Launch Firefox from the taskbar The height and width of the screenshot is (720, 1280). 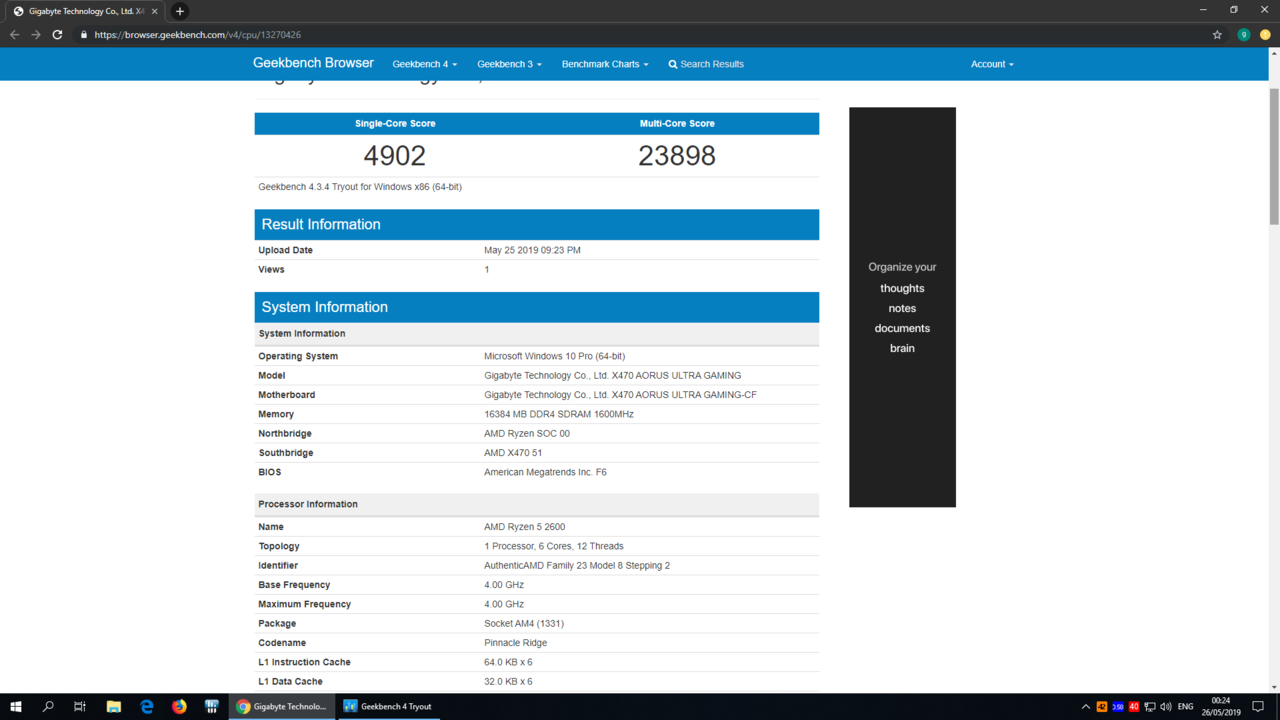click(179, 706)
